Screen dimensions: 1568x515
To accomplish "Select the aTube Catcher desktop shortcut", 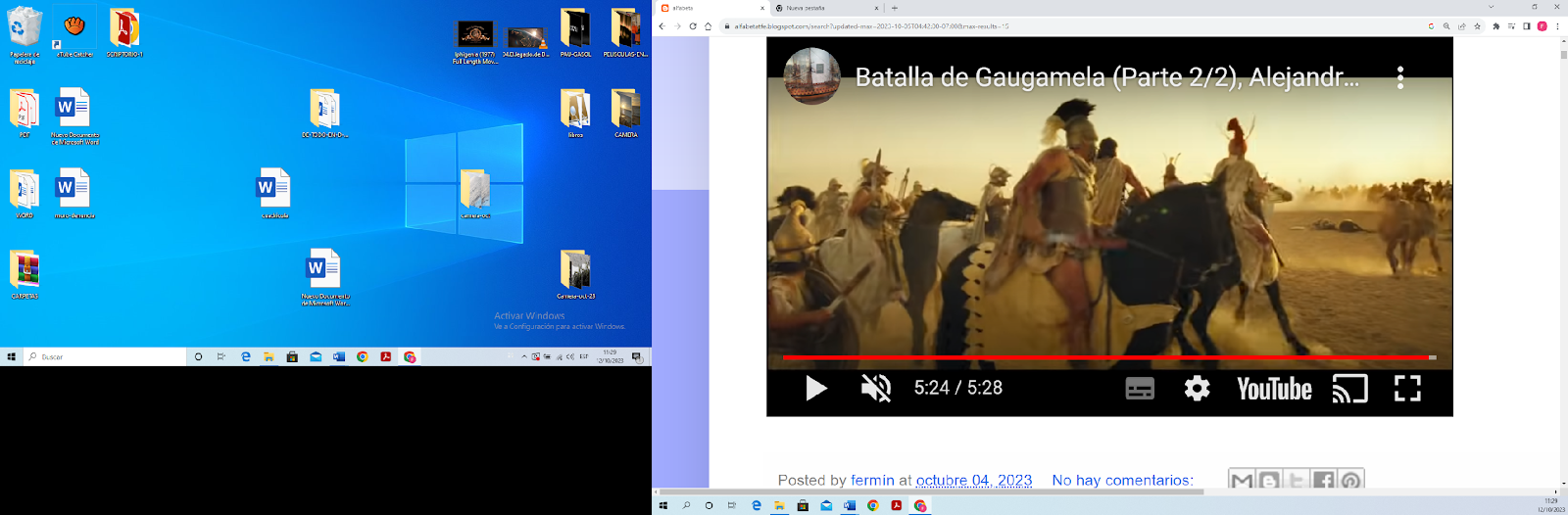I will (74, 33).
